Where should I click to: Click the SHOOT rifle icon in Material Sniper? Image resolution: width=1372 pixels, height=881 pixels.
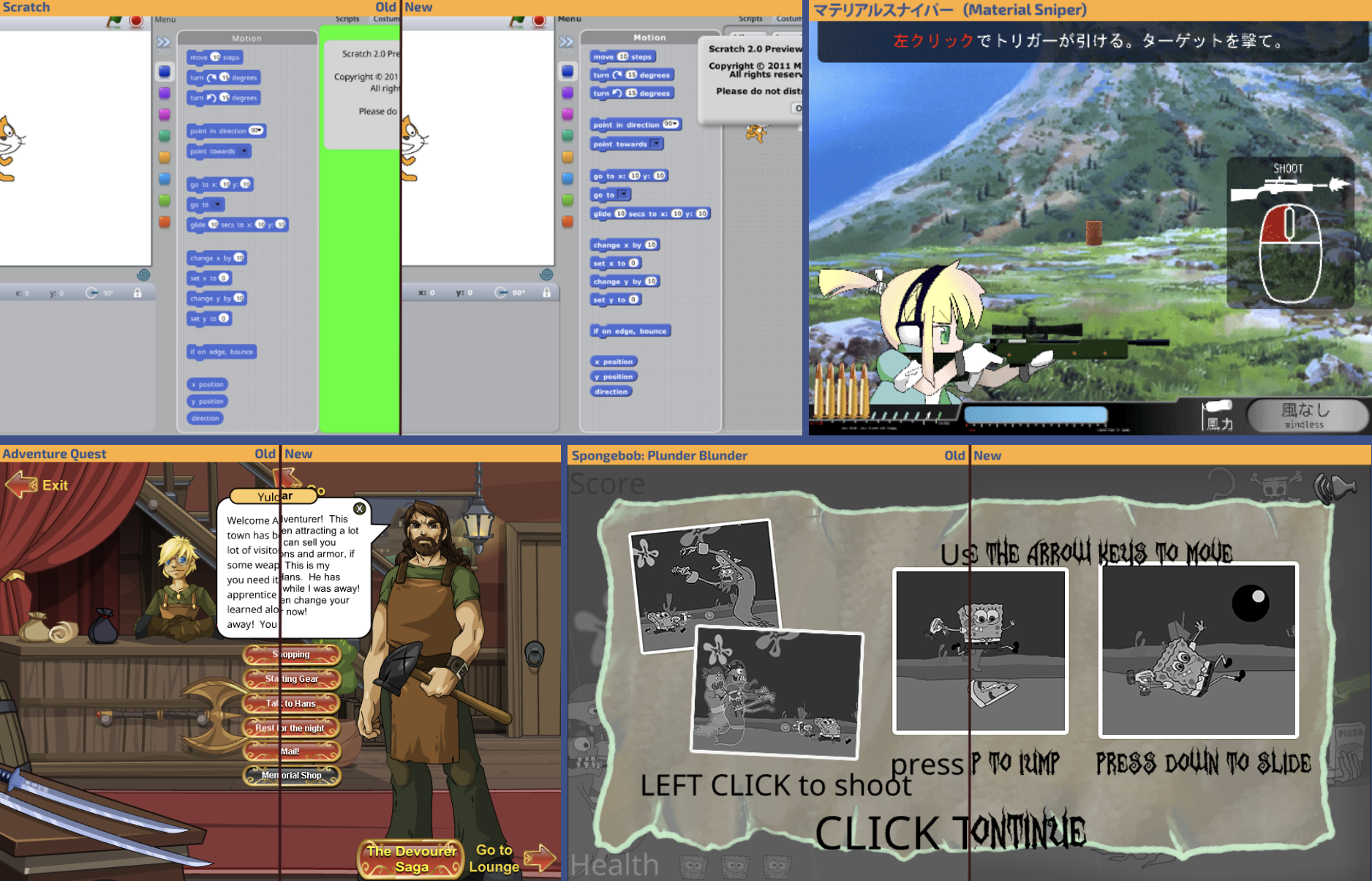click(x=1289, y=189)
